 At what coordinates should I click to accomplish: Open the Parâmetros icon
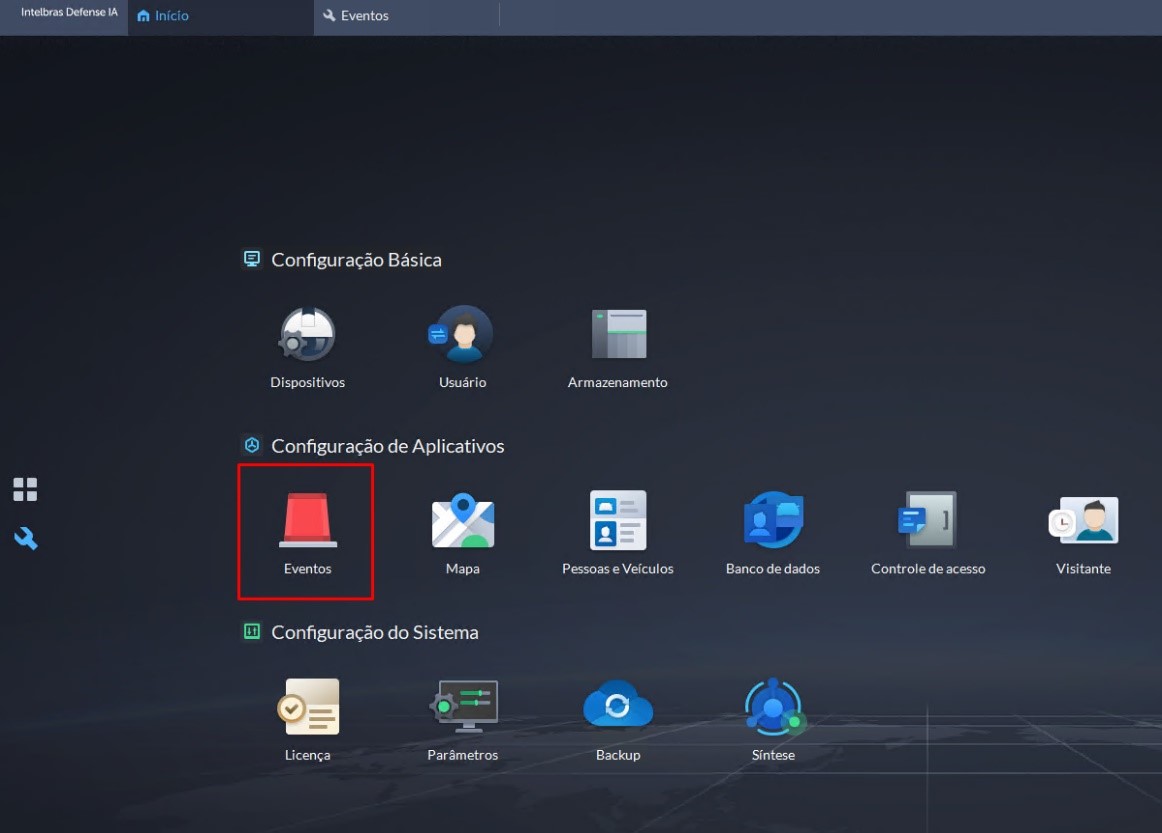[x=464, y=706]
